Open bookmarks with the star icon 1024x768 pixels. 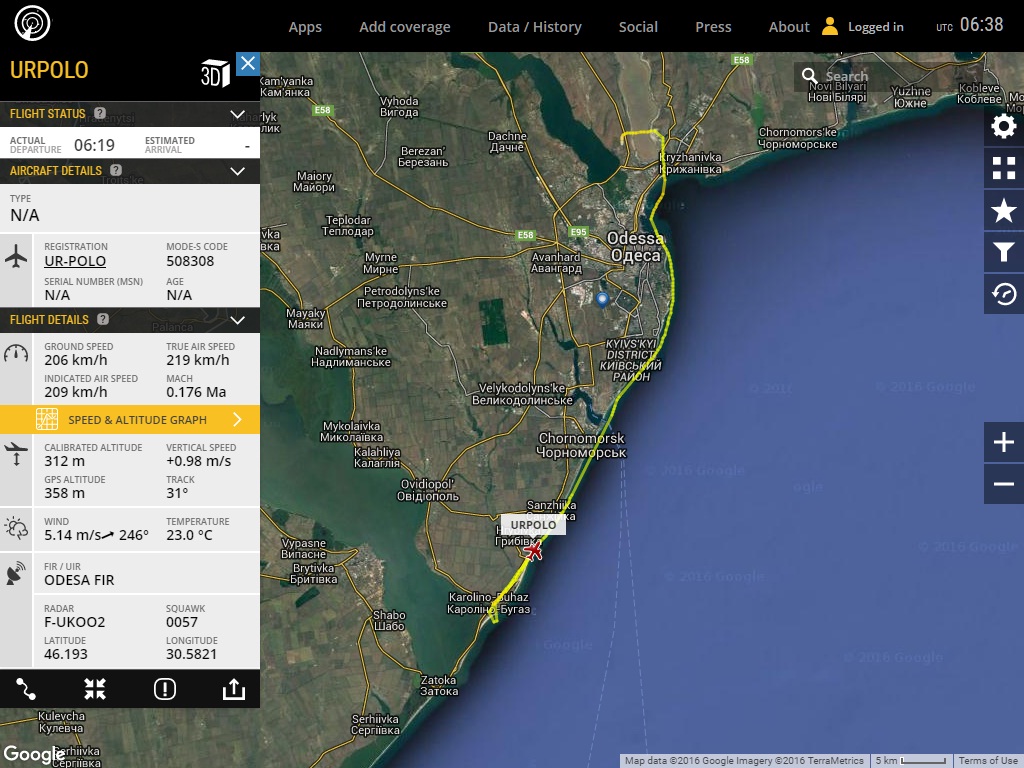(x=1003, y=210)
